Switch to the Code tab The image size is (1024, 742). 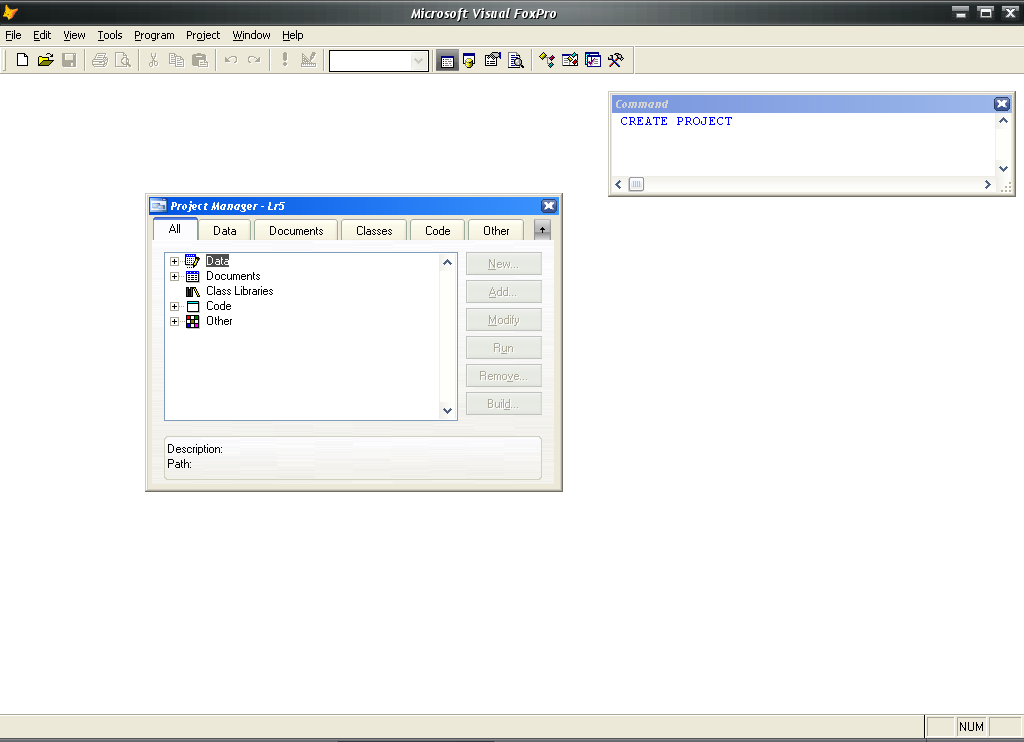438,231
